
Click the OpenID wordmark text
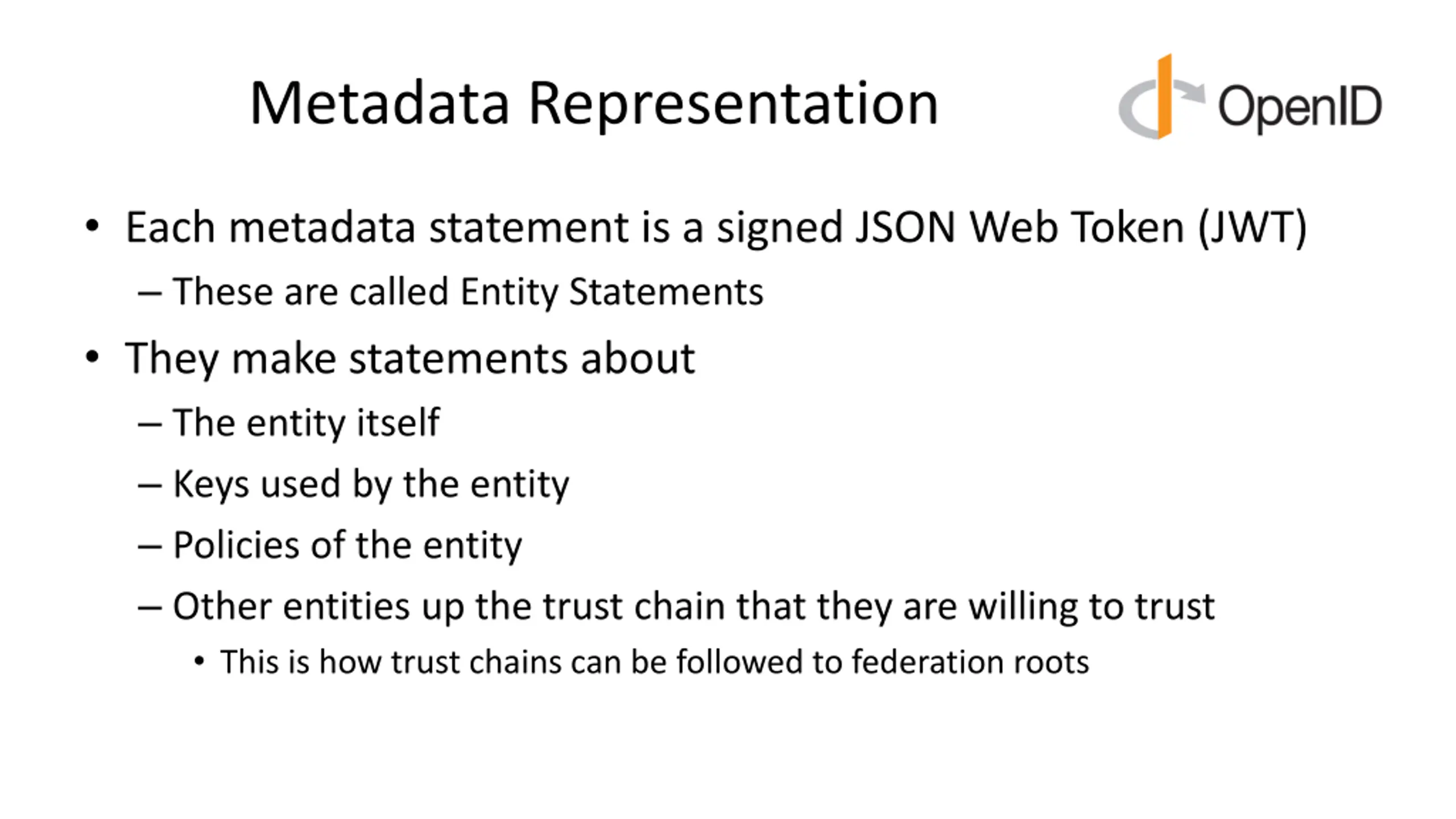1300,108
